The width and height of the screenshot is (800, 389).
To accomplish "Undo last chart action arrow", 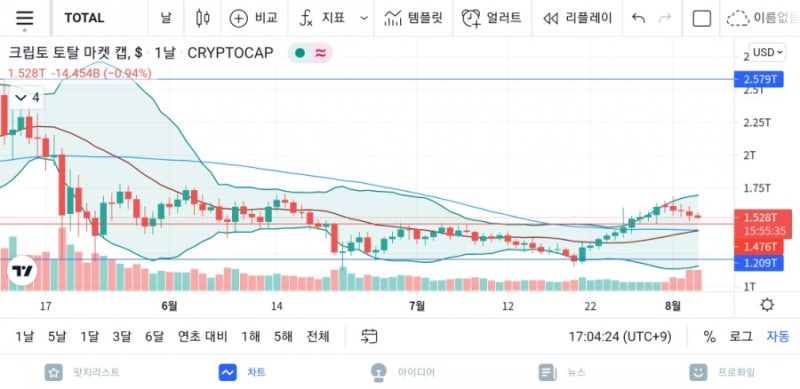I will point(638,18).
